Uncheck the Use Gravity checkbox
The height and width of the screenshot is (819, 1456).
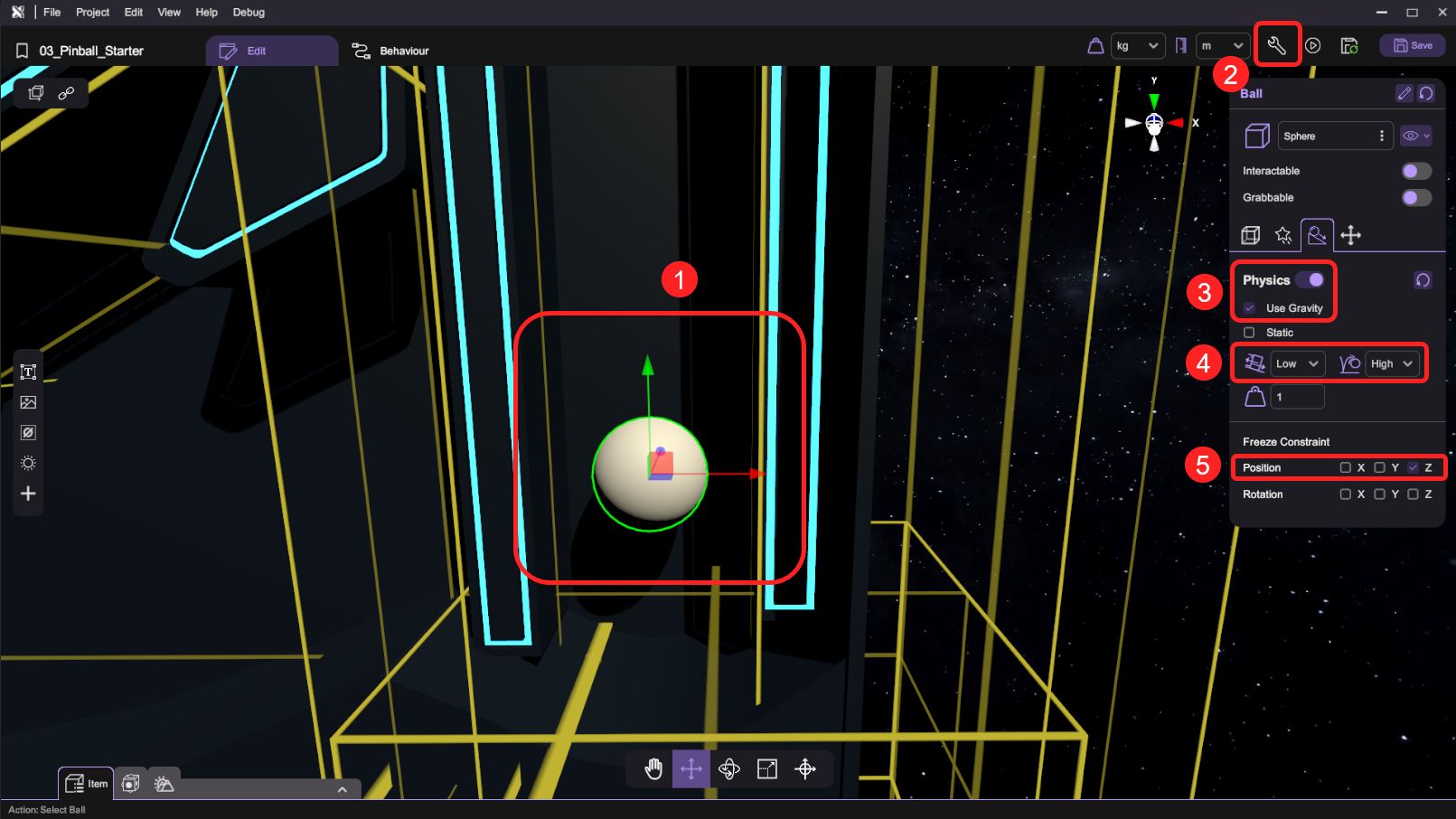click(1249, 308)
